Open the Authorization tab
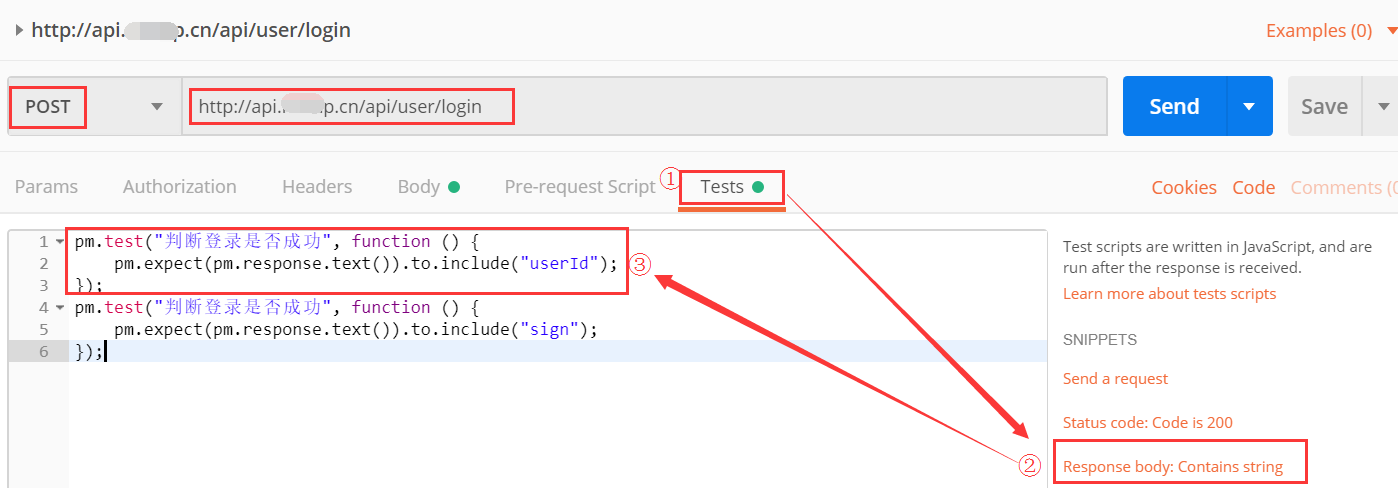This screenshot has width=1398, height=488. click(180, 187)
